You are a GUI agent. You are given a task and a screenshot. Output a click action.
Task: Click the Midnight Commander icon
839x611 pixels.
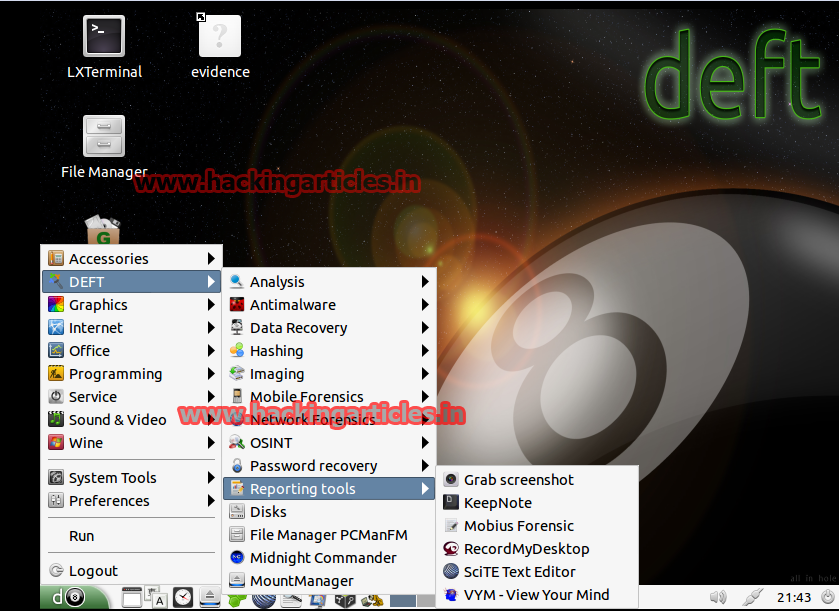(x=237, y=557)
